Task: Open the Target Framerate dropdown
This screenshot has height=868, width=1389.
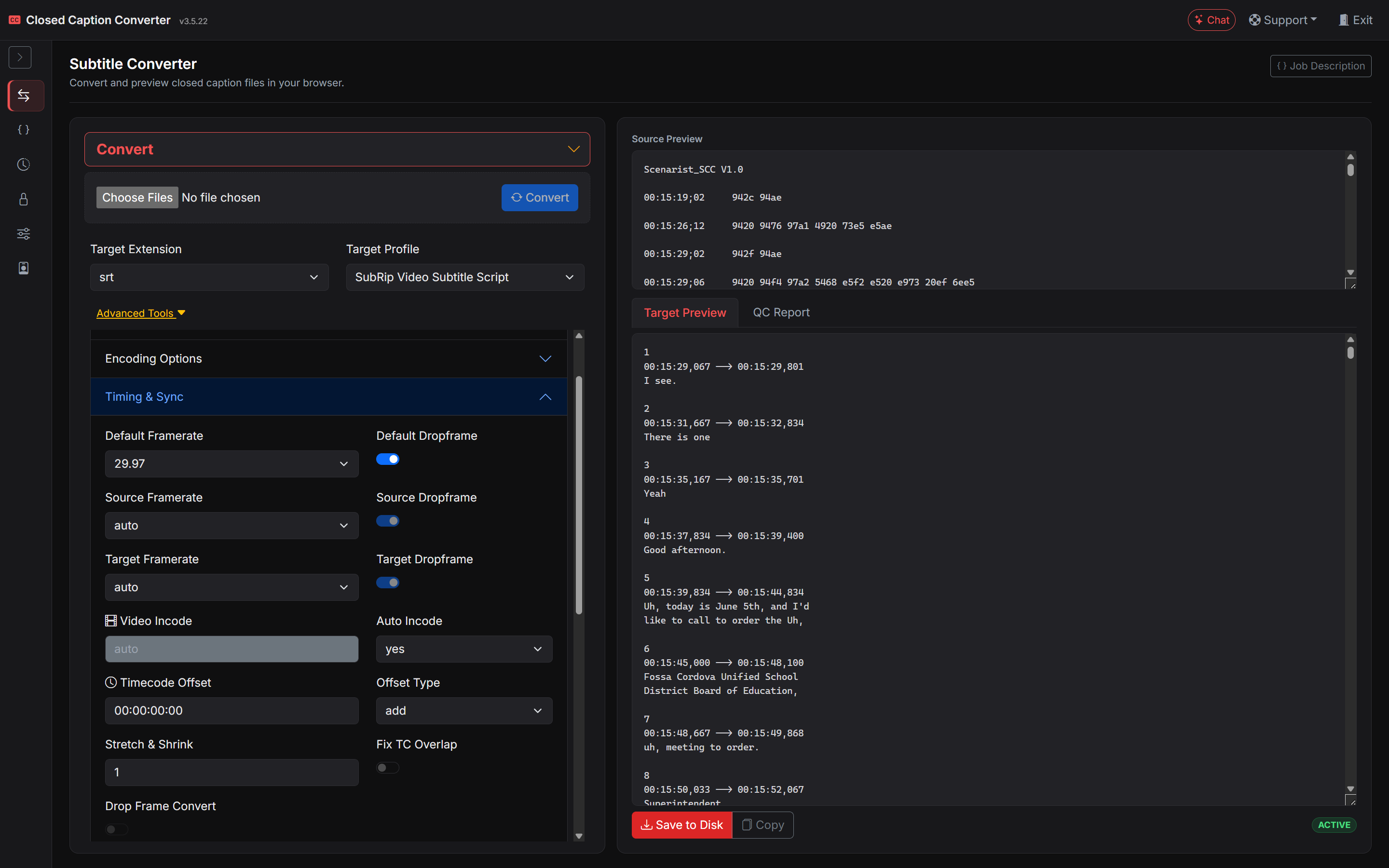Action: coord(232,587)
